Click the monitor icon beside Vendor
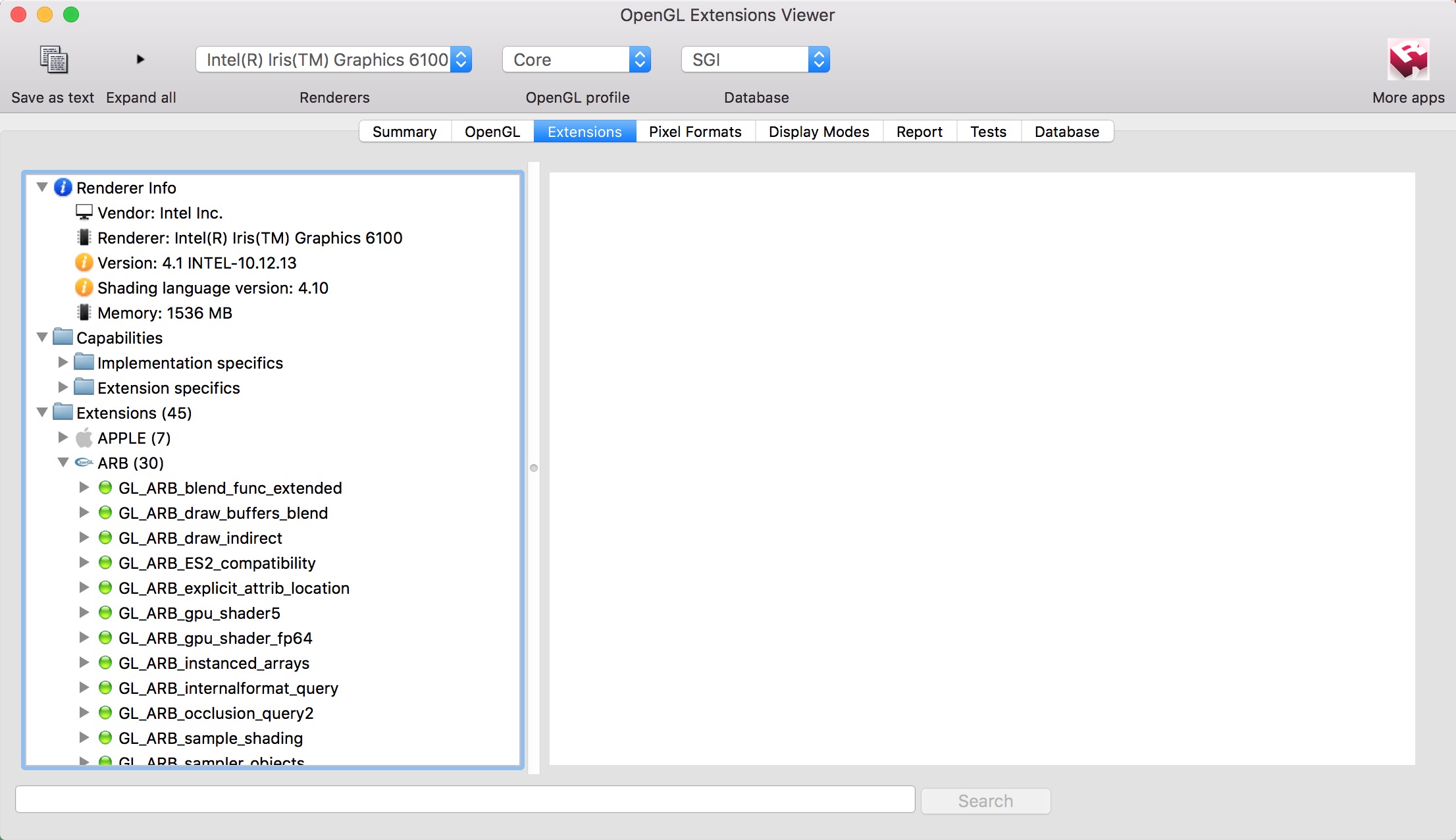 (84, 212)
